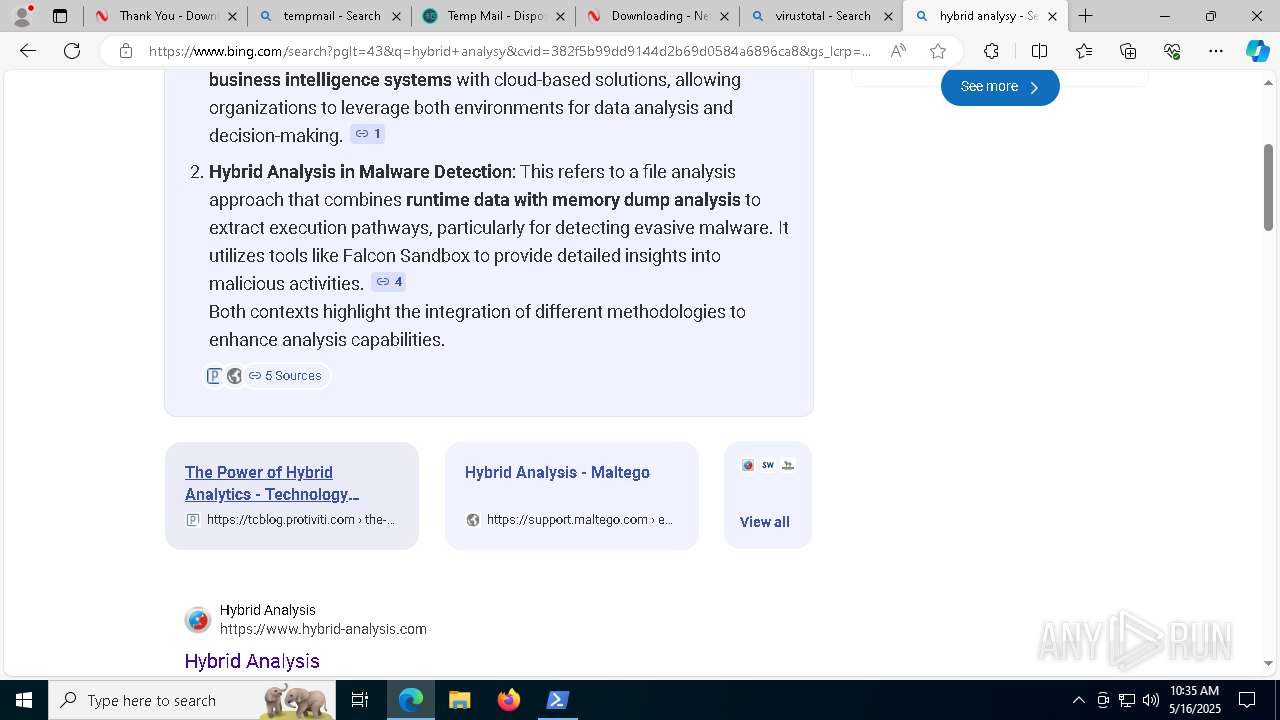Image resolution: width=1280 pixels, height=720 pixels.
Task: Open the clock showing 10:35 AM
Action: pos(1195,700)
